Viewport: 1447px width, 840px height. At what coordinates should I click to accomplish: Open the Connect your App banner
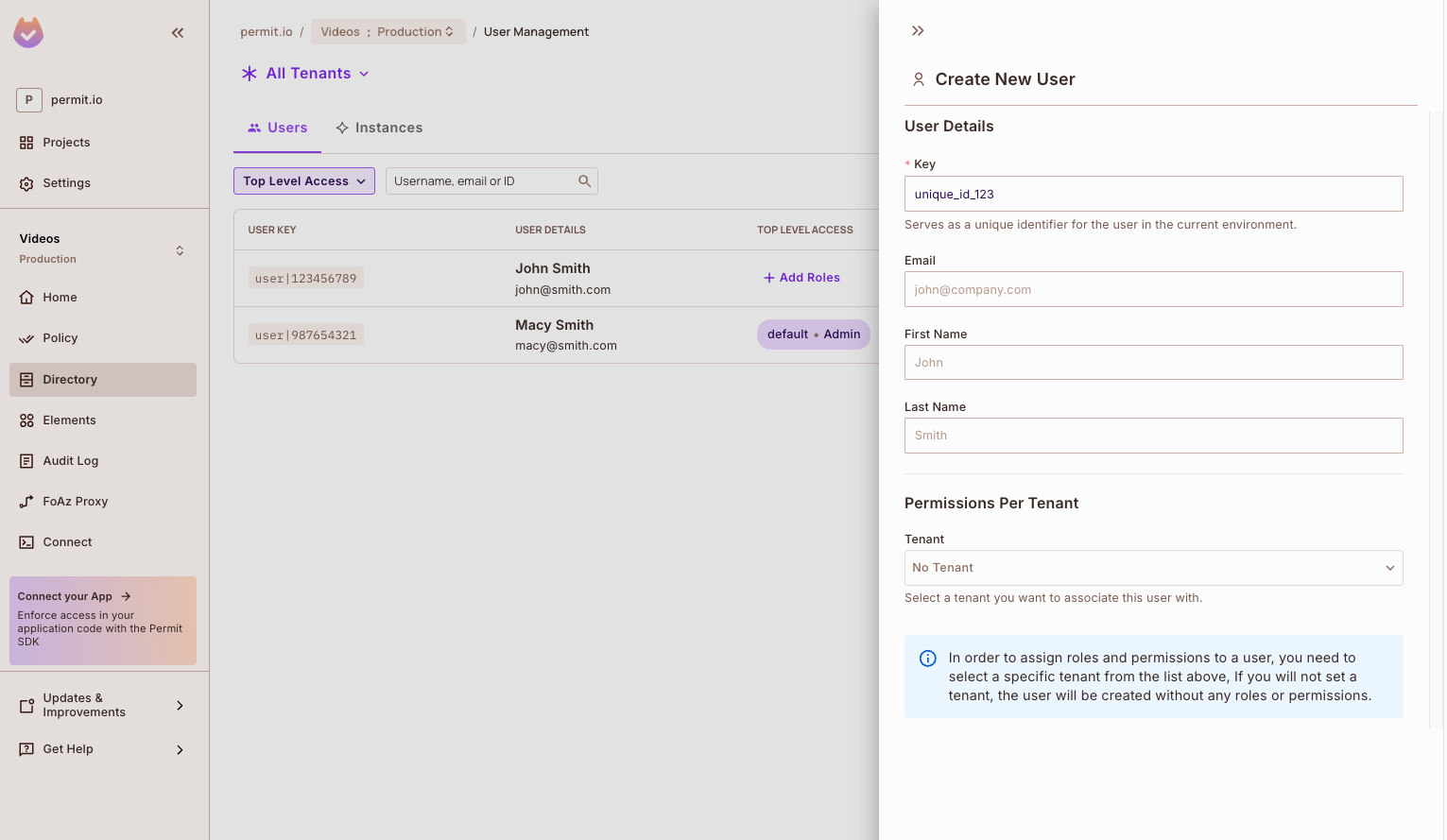pos(103,621)
